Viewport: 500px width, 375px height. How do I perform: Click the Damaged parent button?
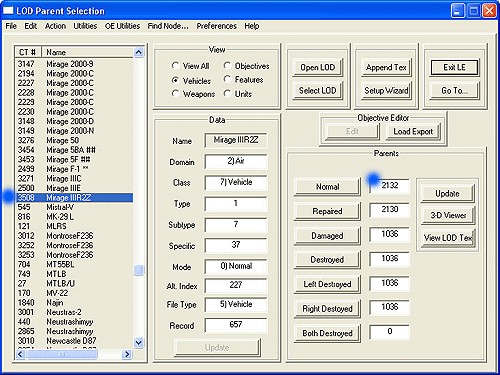pyautogui.click(x=327, y=236)
